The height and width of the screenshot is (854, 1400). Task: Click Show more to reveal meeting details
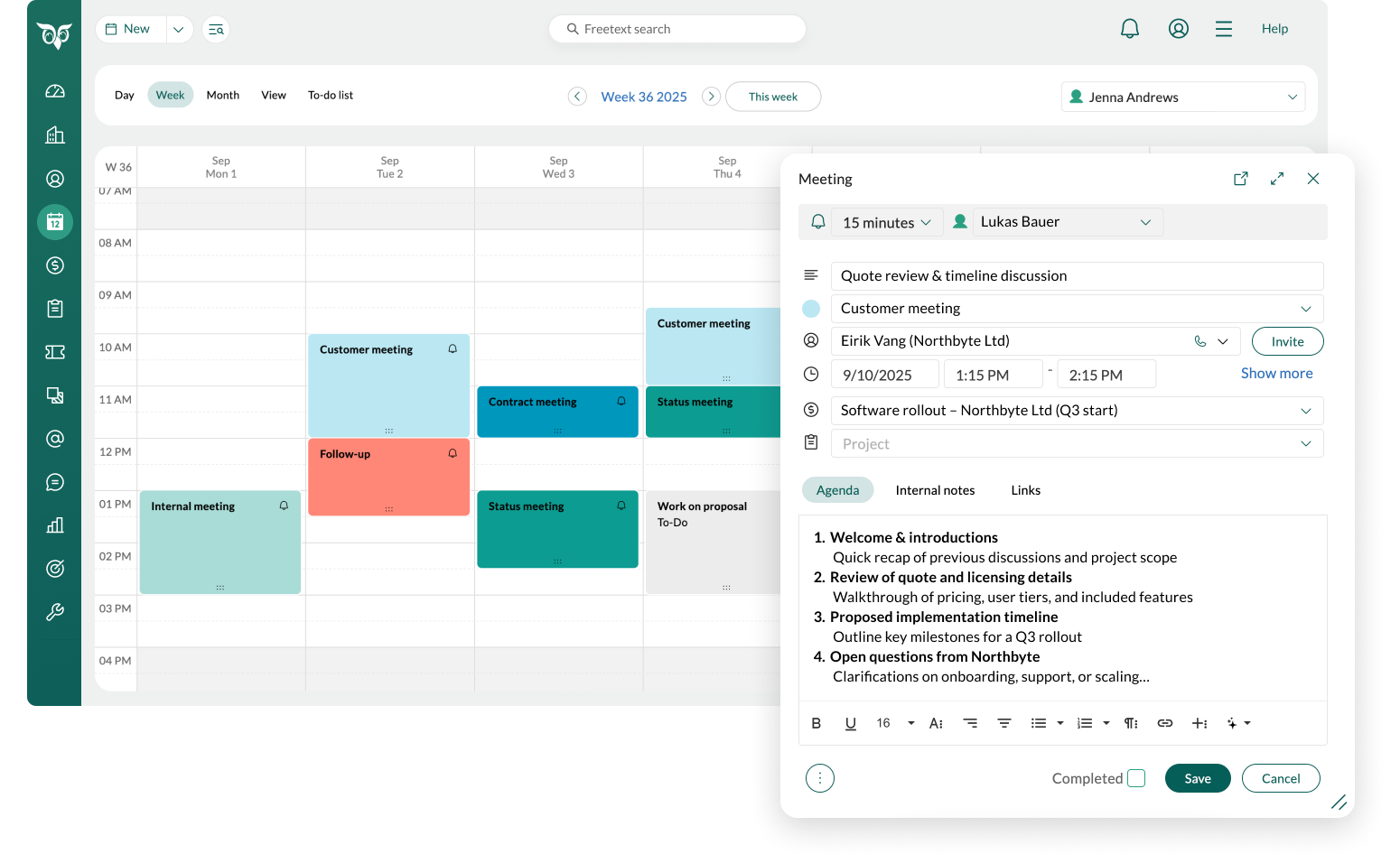tap(1276, 372)
